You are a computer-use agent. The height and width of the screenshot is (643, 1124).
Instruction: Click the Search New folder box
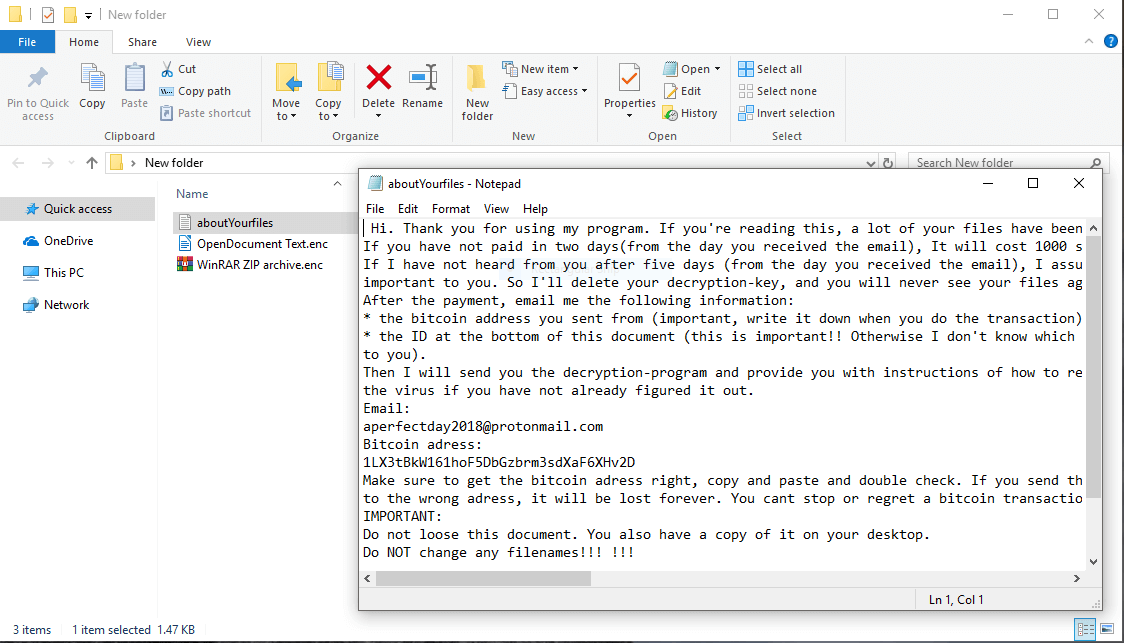click(1007, 163)
